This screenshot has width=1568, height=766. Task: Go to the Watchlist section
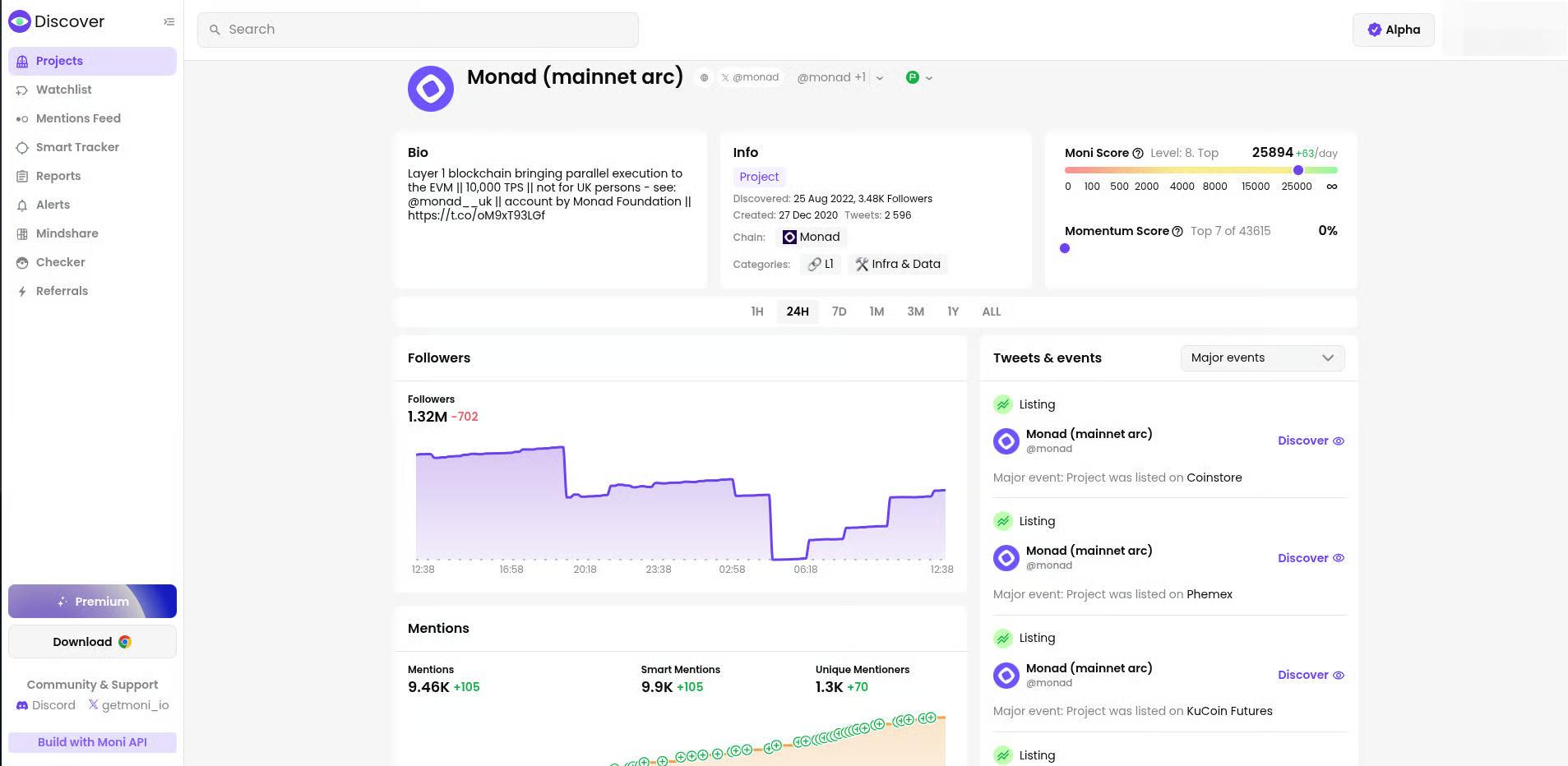click(63, 90)
